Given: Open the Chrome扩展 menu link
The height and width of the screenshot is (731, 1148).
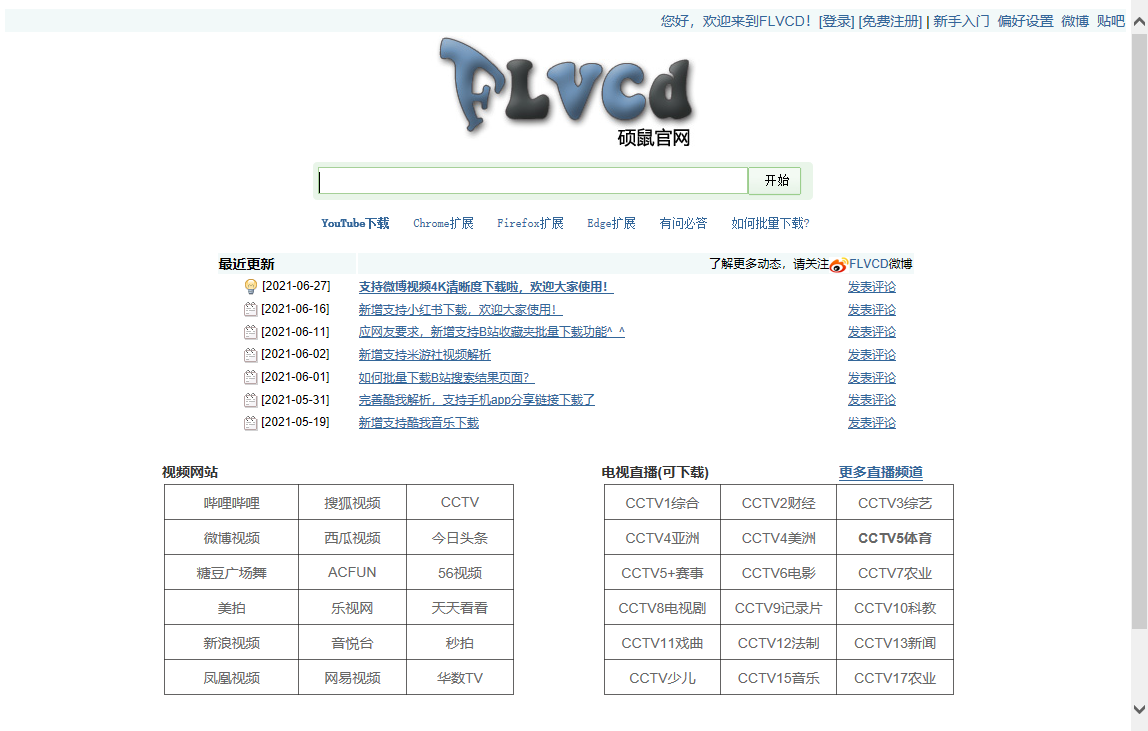Looking at the screenshot, I should click(443, 223).
